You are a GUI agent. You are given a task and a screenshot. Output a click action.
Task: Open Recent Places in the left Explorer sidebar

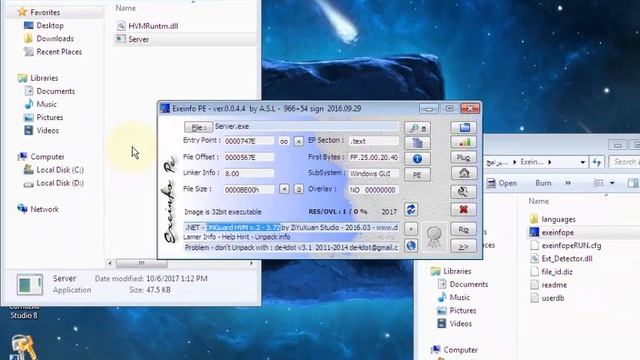59,52
